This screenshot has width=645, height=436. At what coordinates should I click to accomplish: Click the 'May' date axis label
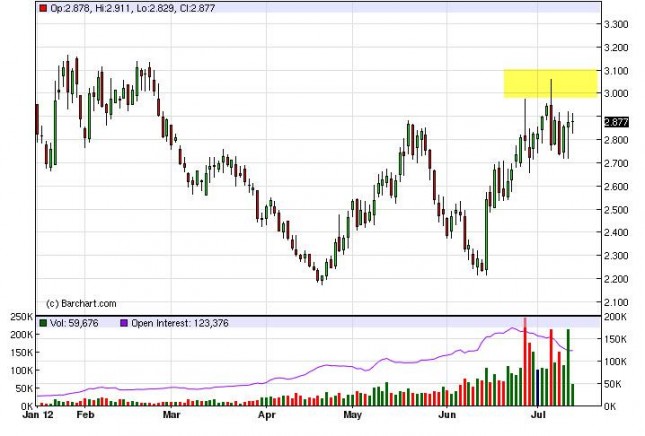[353, 415]
